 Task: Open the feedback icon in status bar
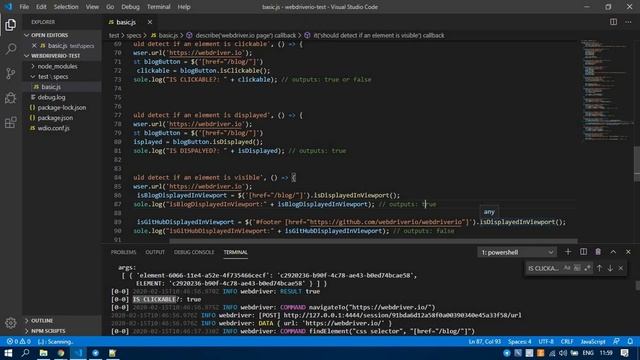pos(616,341)
